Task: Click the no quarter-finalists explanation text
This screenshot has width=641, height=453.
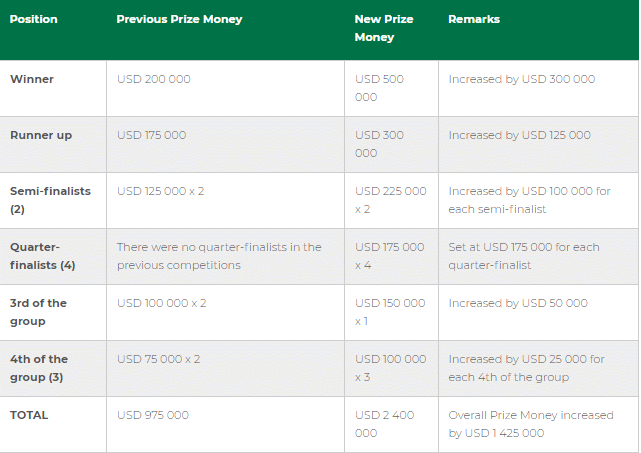Action: 219,256
